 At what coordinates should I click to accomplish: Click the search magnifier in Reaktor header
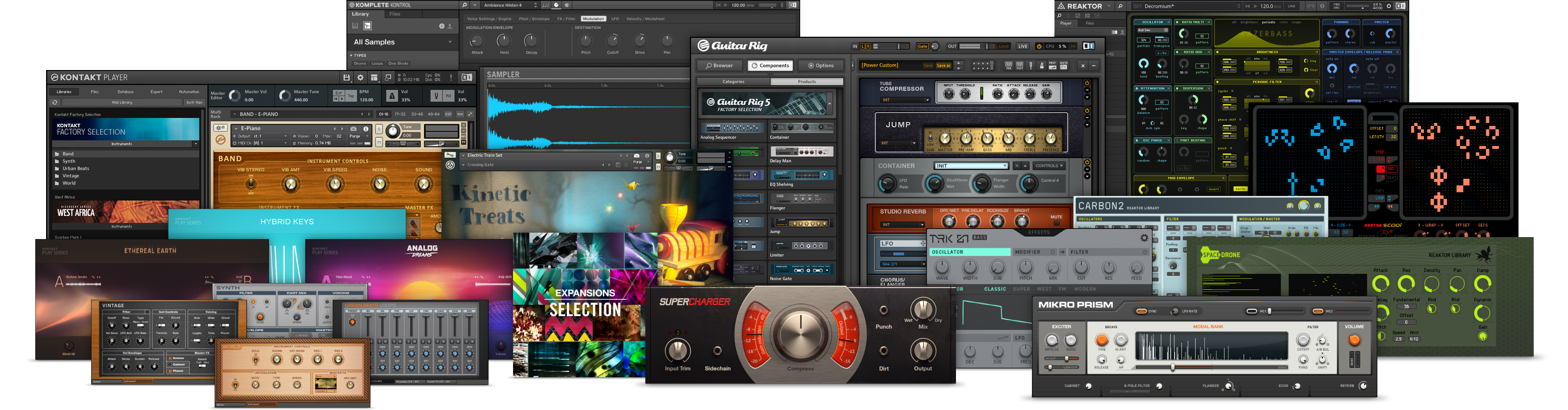click(1120, 6)
